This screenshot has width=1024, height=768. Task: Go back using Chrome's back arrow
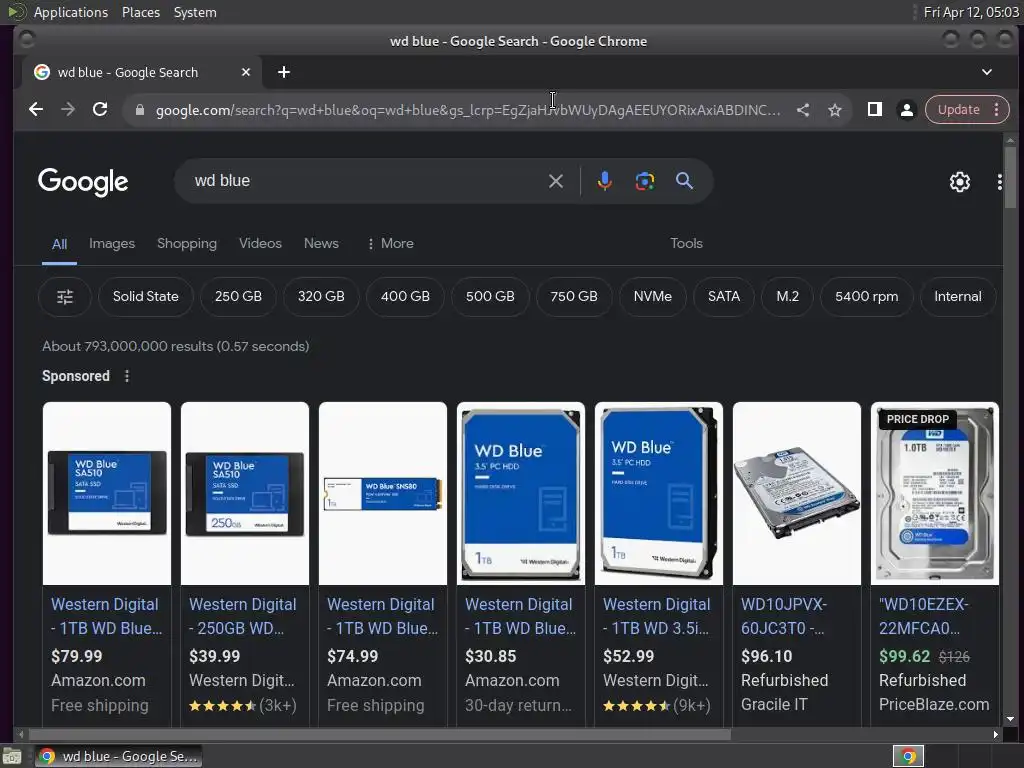pyautogui.click(x=36, y=110)
